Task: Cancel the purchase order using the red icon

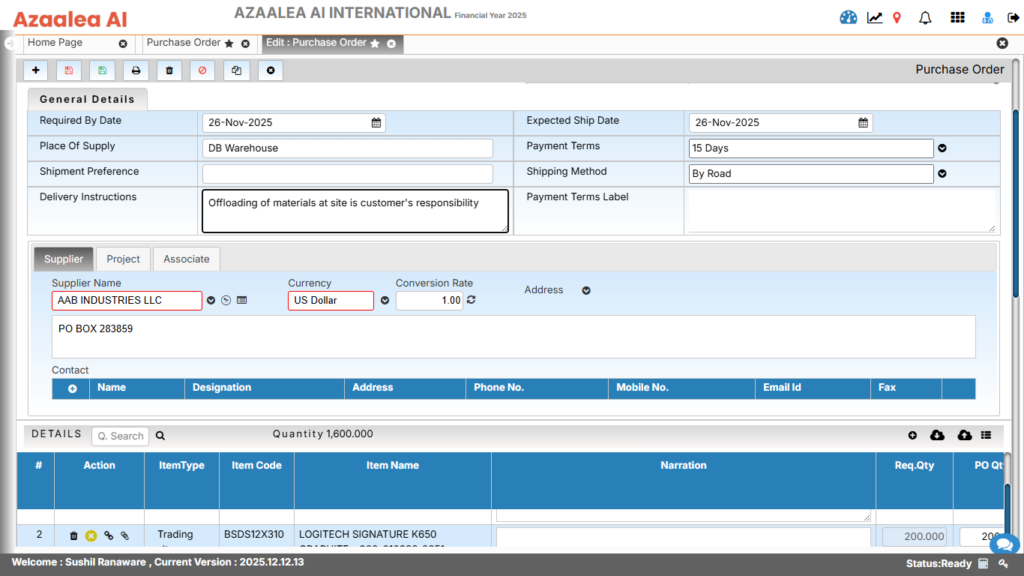Action: pyautogui.click(x=202, y=70)
